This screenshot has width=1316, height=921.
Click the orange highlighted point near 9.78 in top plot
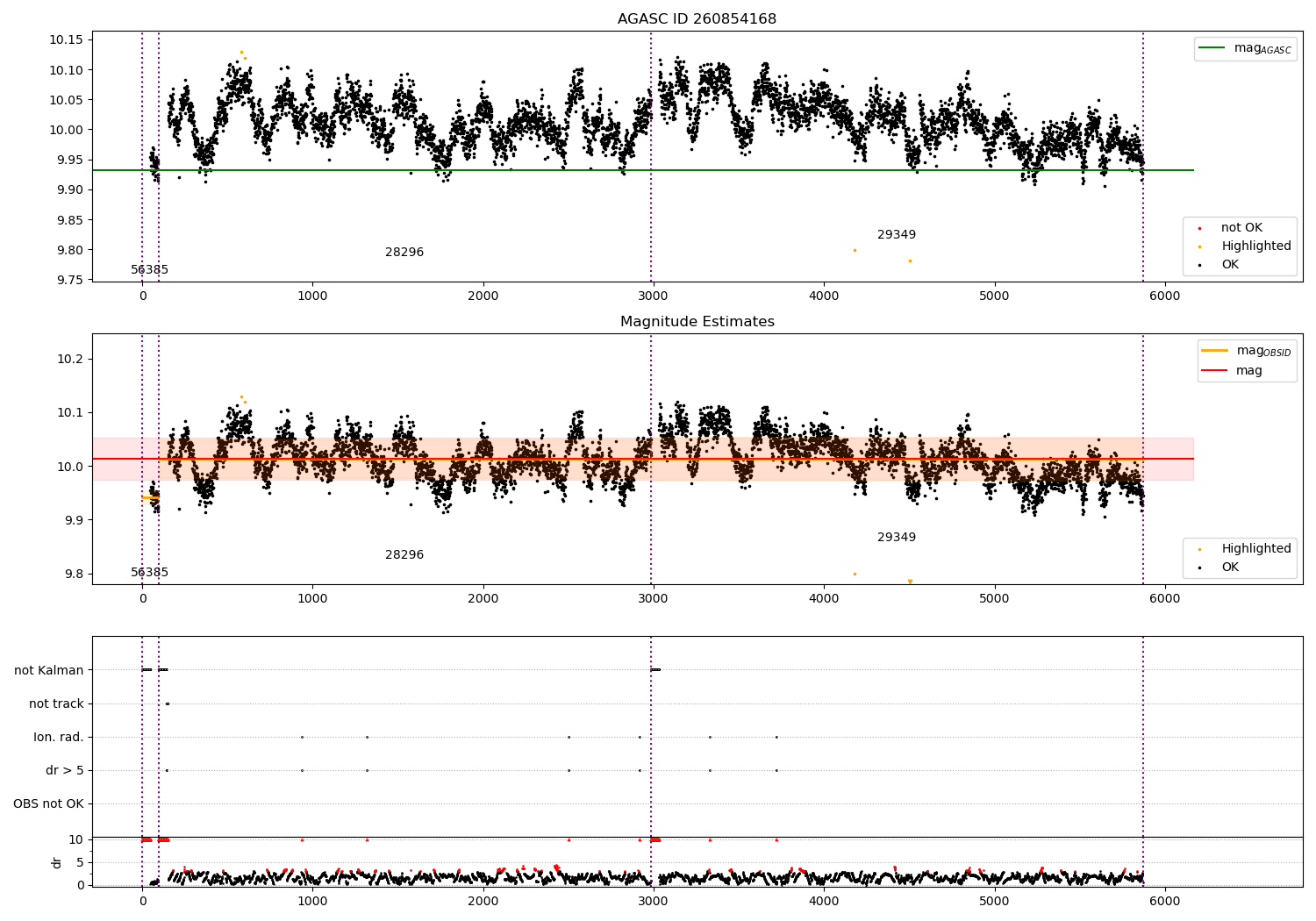910,261
